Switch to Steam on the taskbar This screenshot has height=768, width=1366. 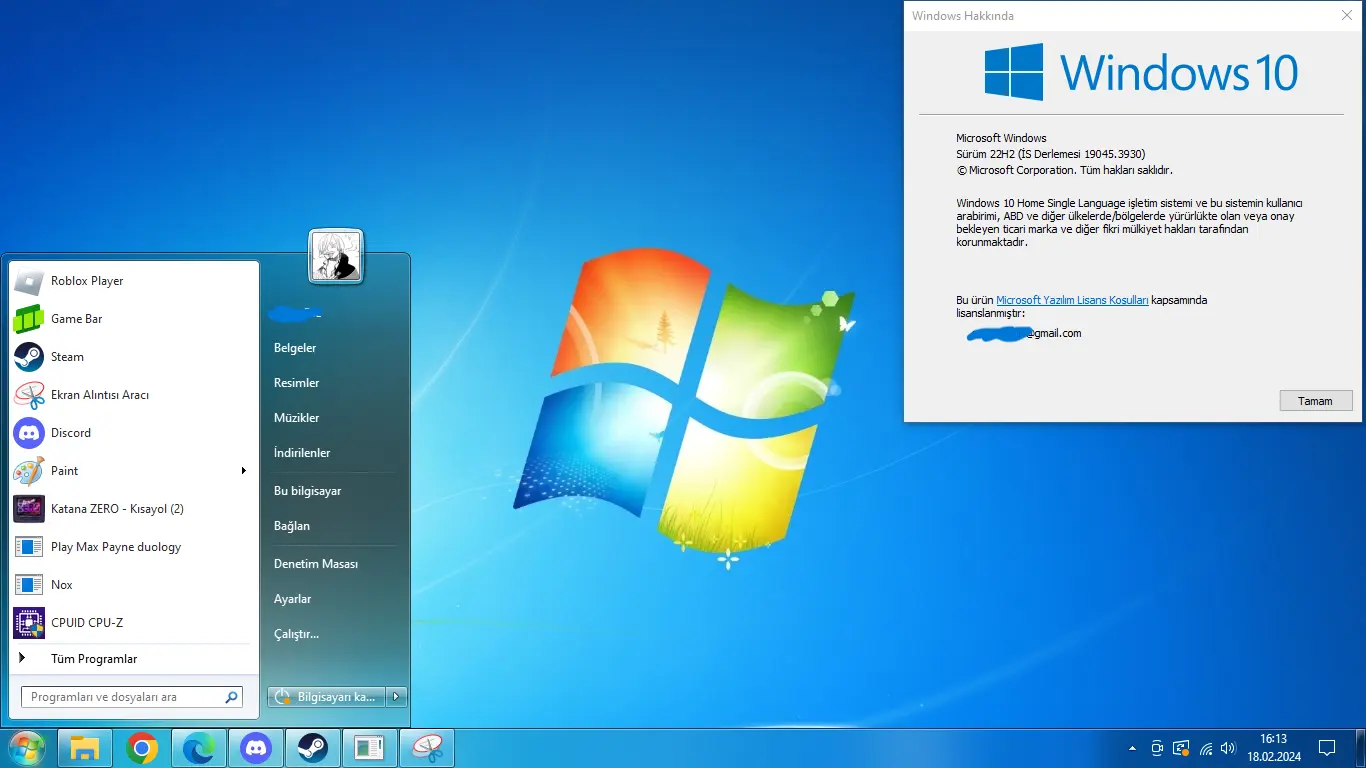(x=313, y=748)
